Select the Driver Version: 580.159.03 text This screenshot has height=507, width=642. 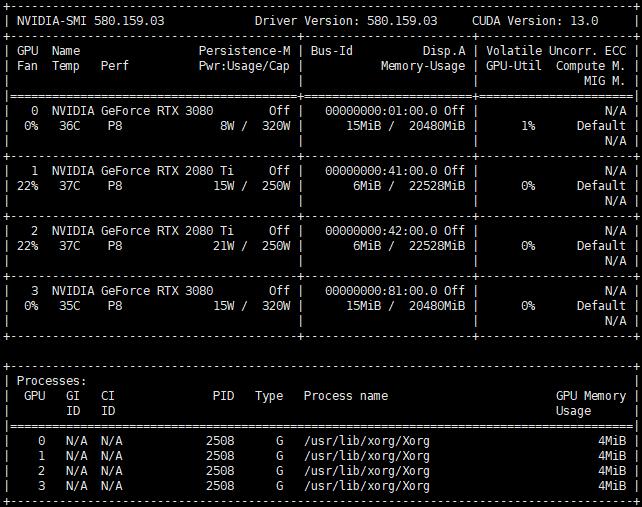(x=346, y=21)
